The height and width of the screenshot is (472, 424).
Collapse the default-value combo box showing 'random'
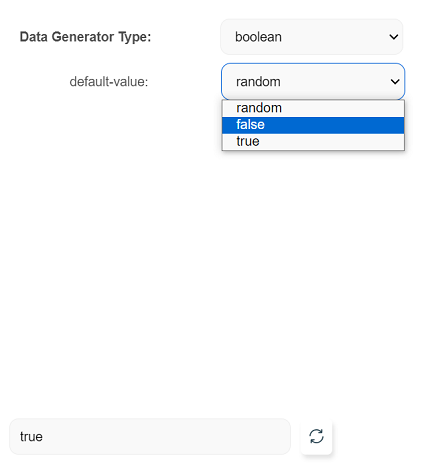pyautogui.click(x=313, y=81)
